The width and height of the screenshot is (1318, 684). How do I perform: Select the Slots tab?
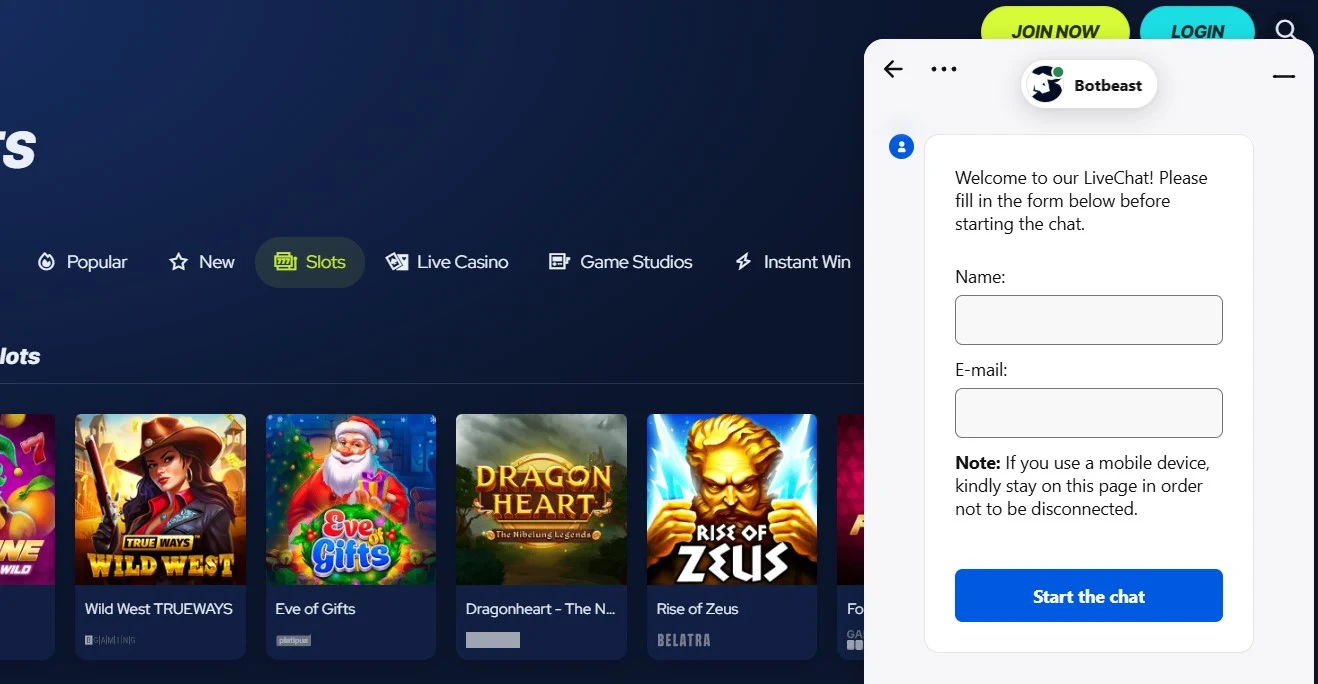[x=310, y=262]
